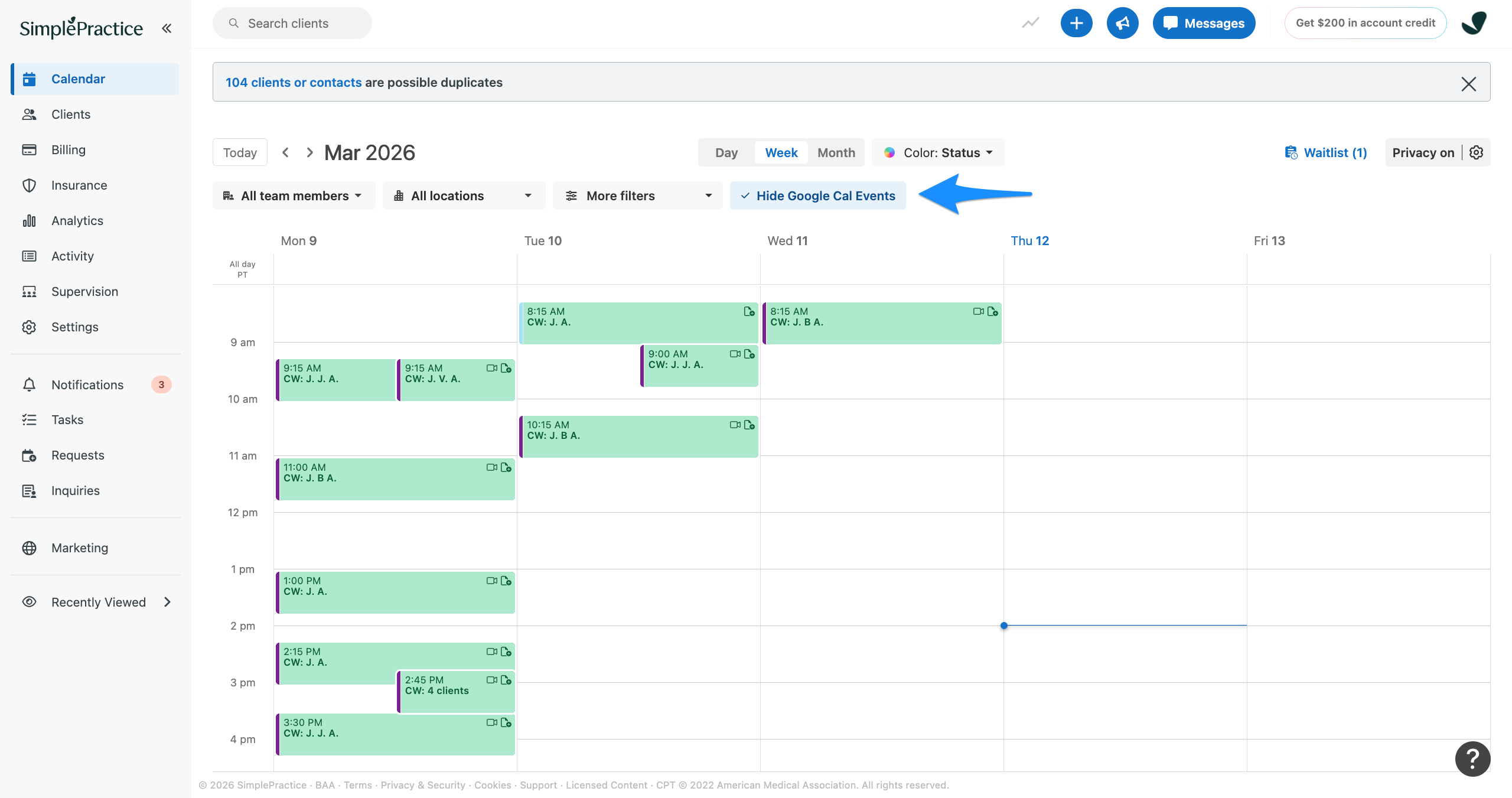Dismiss the duplicates banner with X
This screenshot has height=798, width=1512.
tap(1469, 83)
